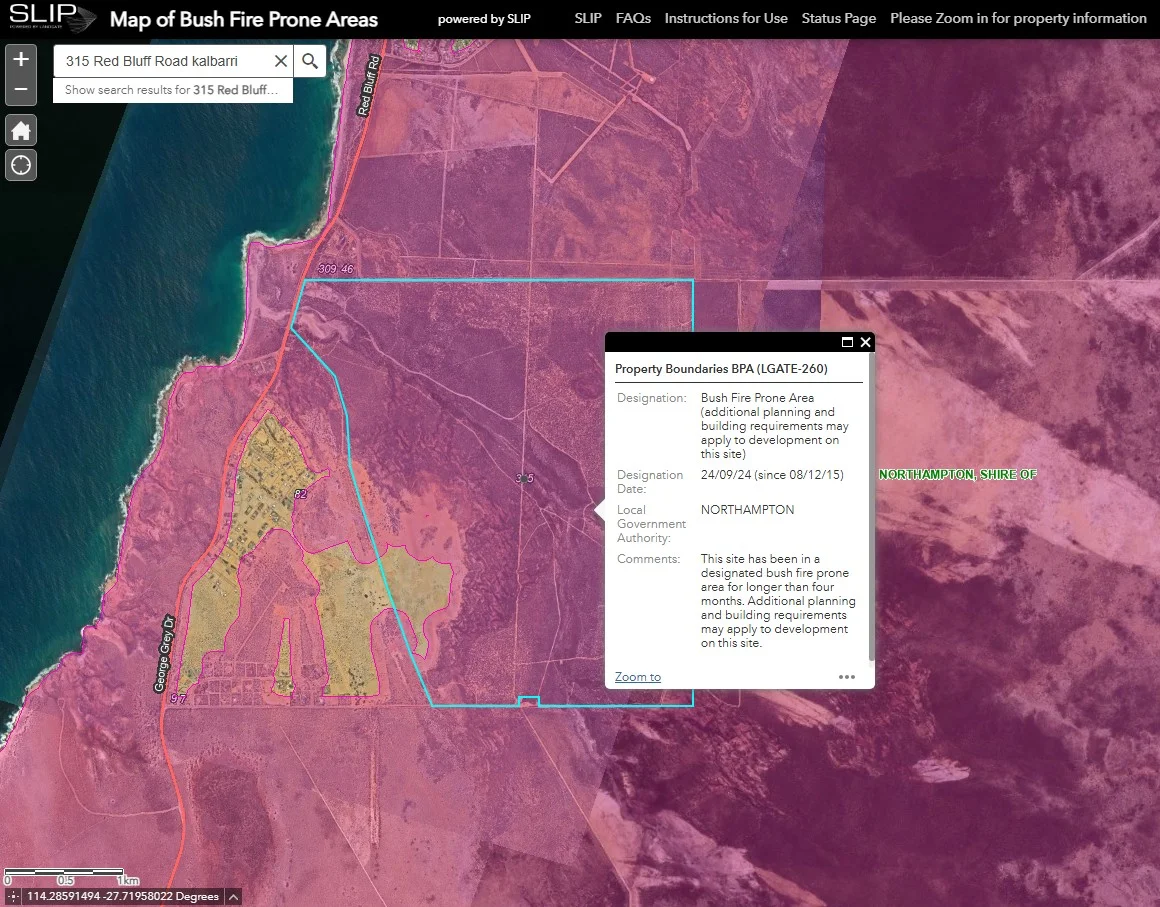Click the SLIP logo in the header
Viewport: 1160px width, 907px height.
(x=50, y=17)
